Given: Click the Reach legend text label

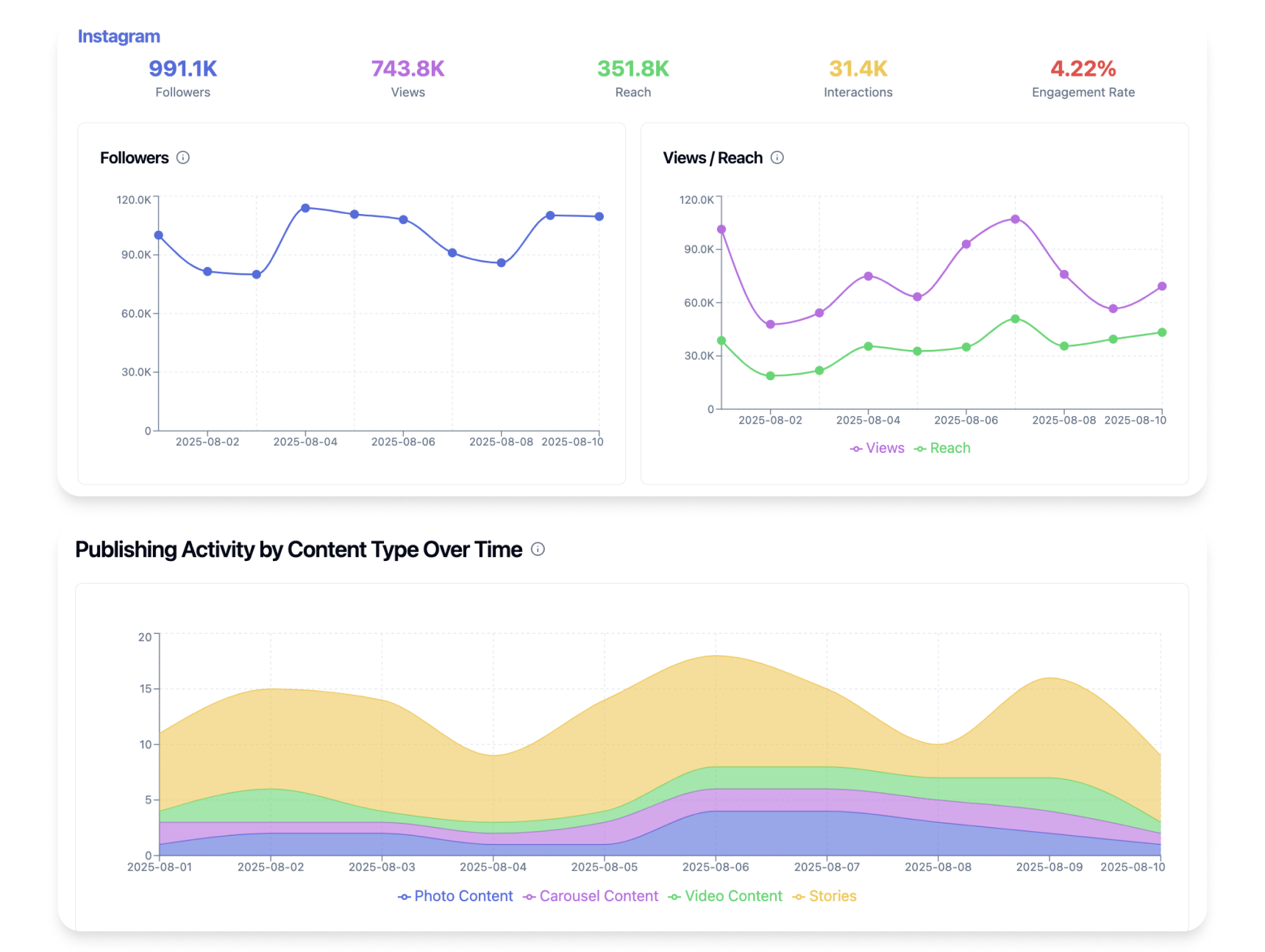Looking at the screenshot, I should tap(950, 448).
